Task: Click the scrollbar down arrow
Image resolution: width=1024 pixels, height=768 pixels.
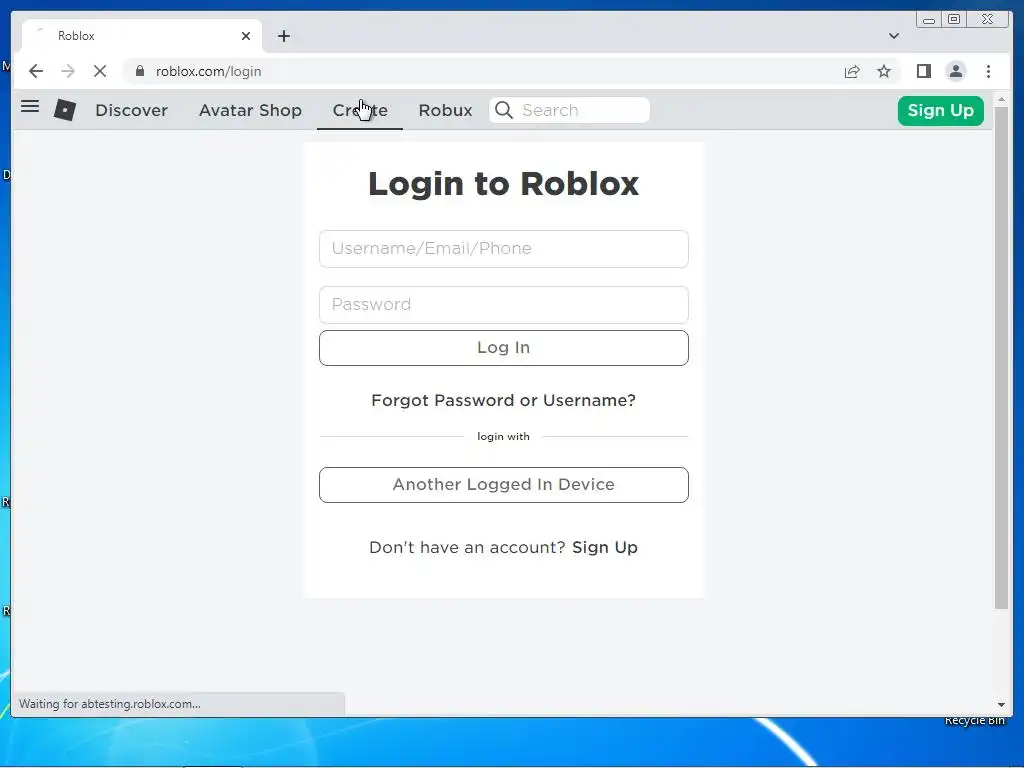Action: click(1001, 705)
